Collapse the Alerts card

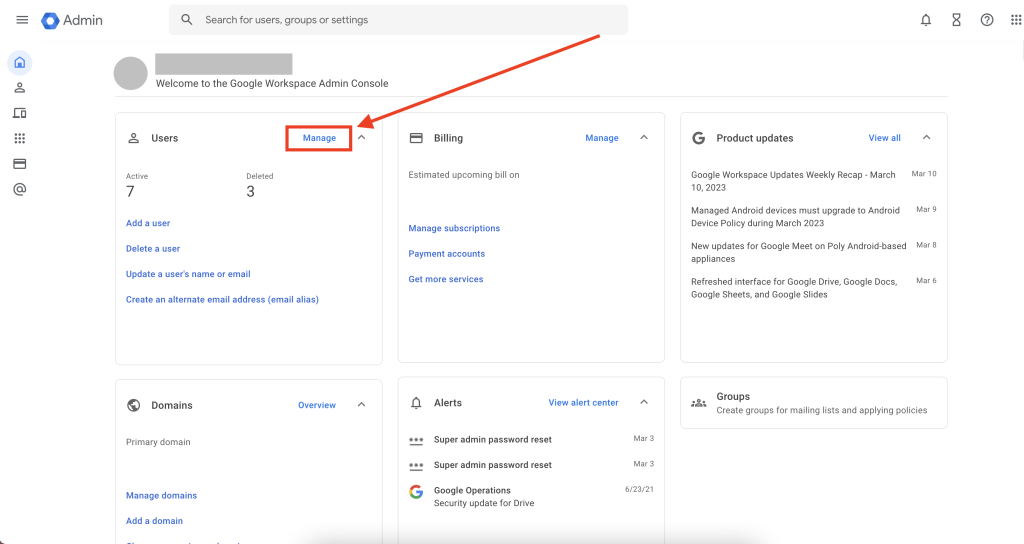[x=644, y=403]
